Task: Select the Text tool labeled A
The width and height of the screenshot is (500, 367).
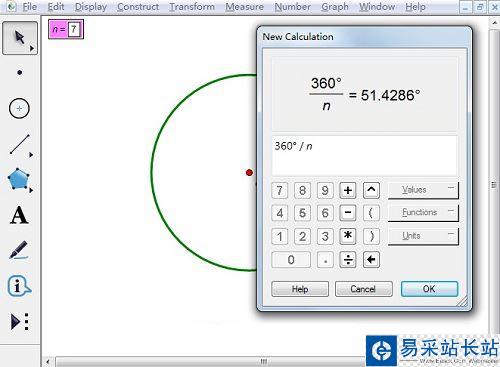Action: pos(19,215)
